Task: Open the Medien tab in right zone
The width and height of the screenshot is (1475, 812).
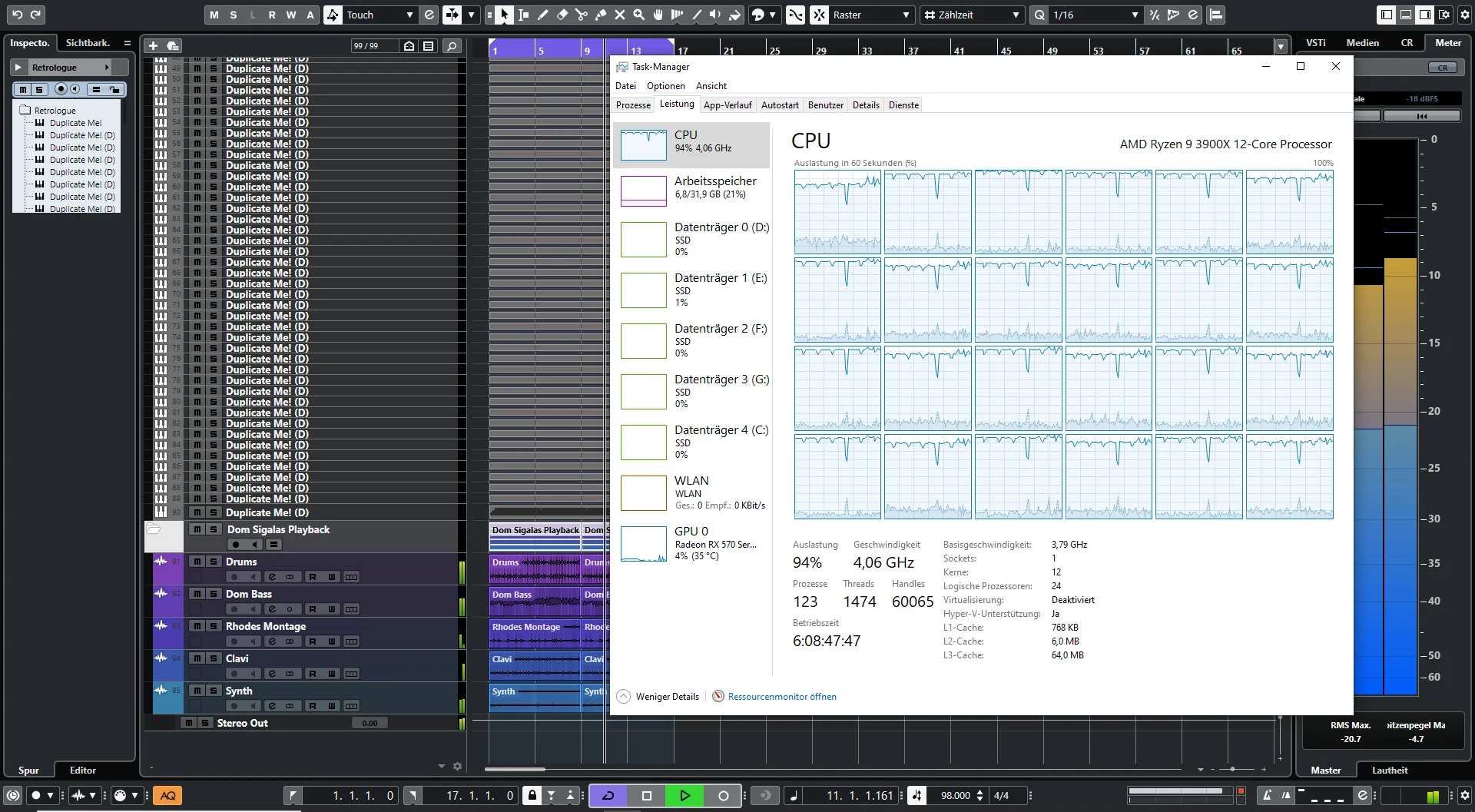Action: click(x=1363, y=43)
